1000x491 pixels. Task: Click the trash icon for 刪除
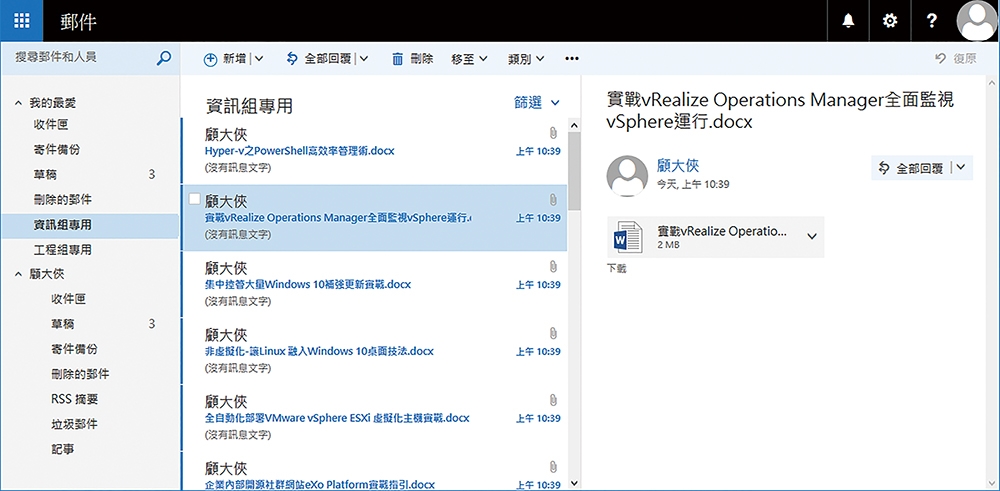(x=397, y=59)
